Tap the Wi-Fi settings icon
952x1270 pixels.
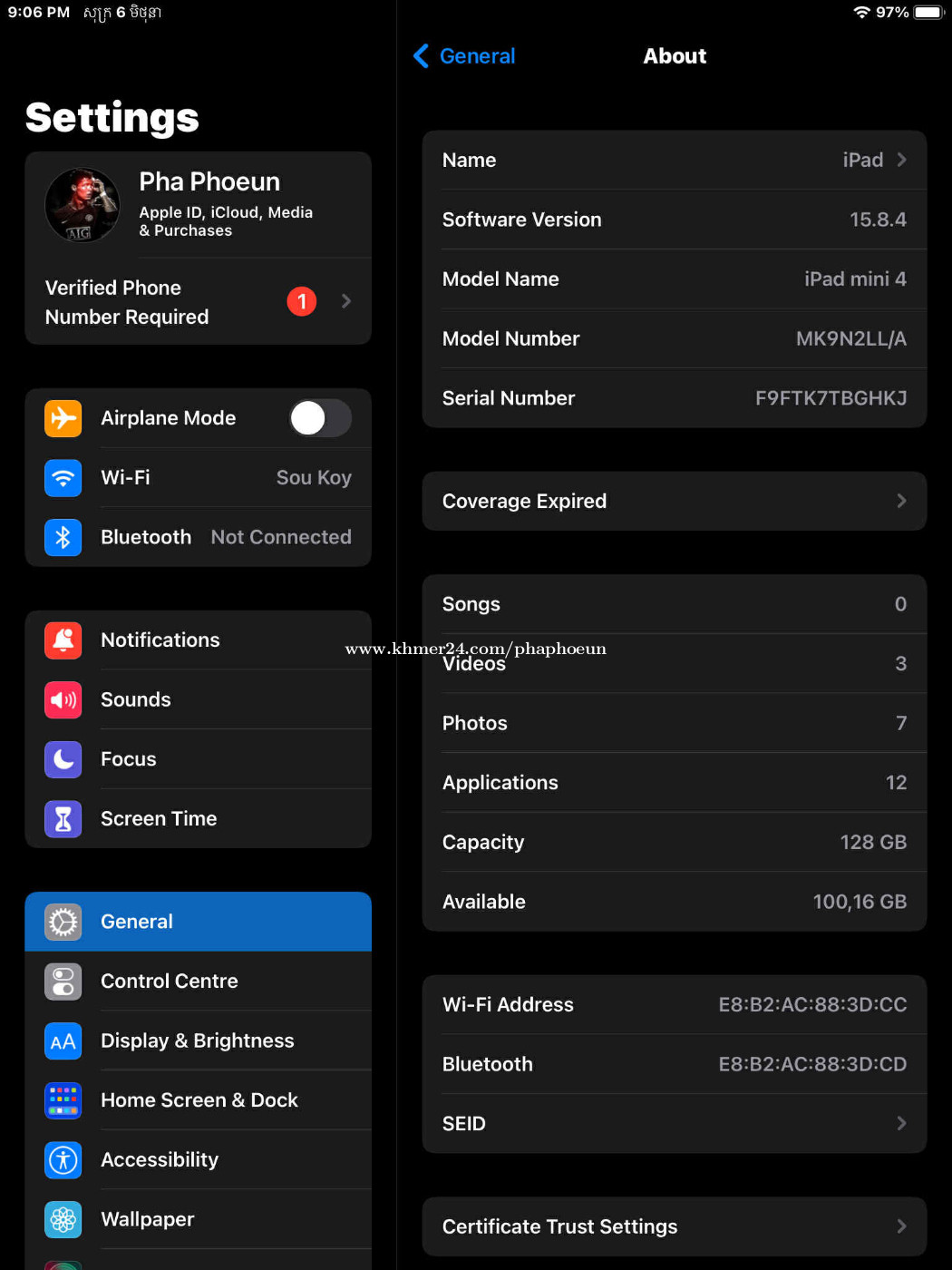[63, 478]
